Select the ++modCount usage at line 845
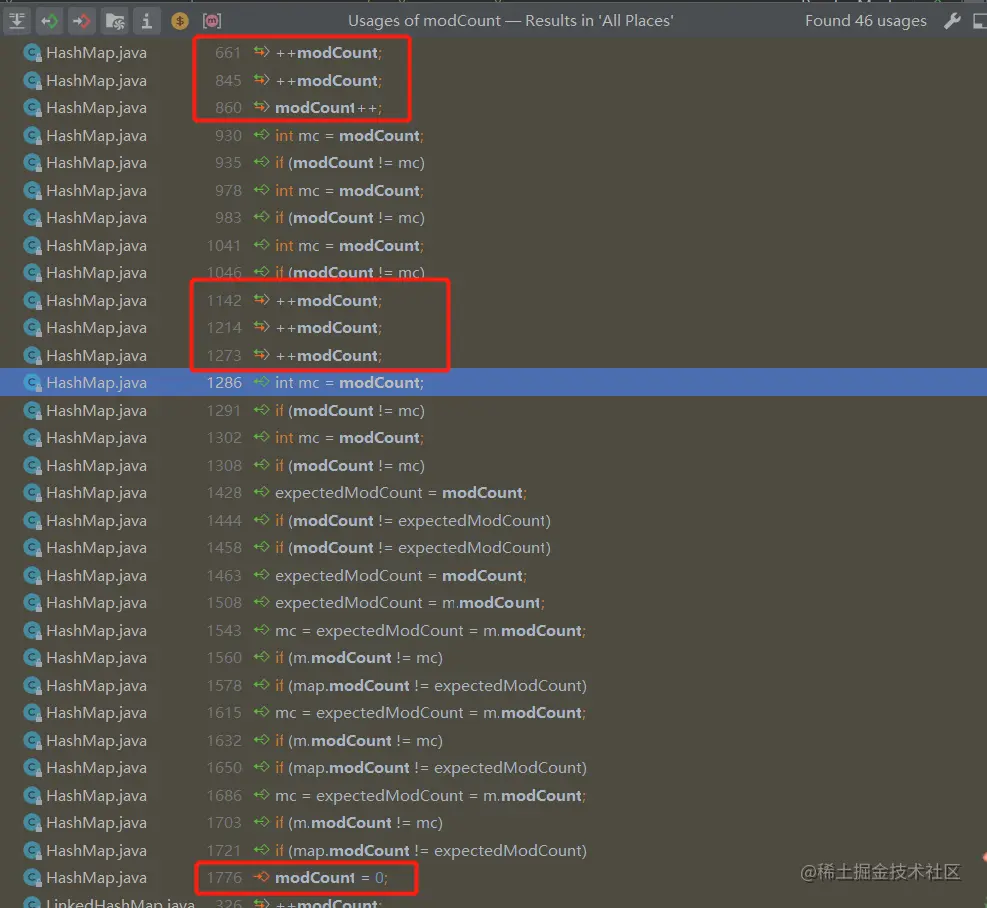The image size is (987, 908). 494,81
